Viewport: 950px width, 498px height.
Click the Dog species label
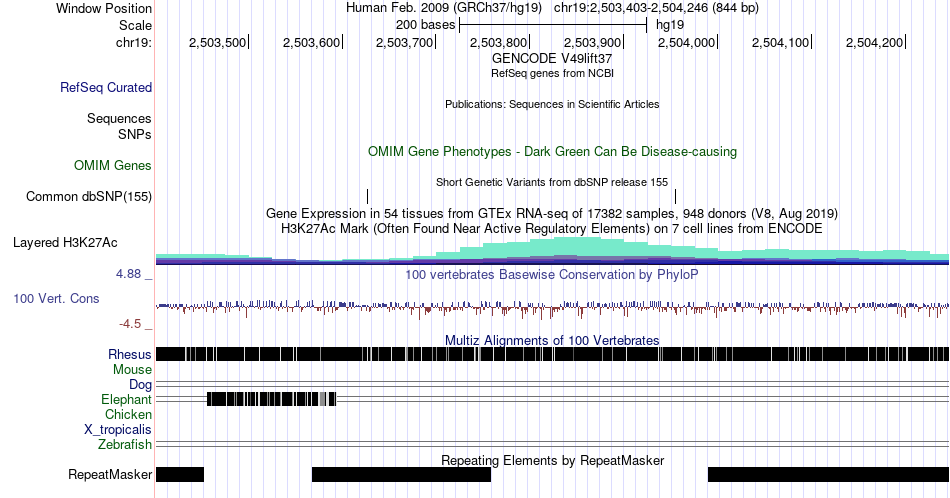[141, 385]
